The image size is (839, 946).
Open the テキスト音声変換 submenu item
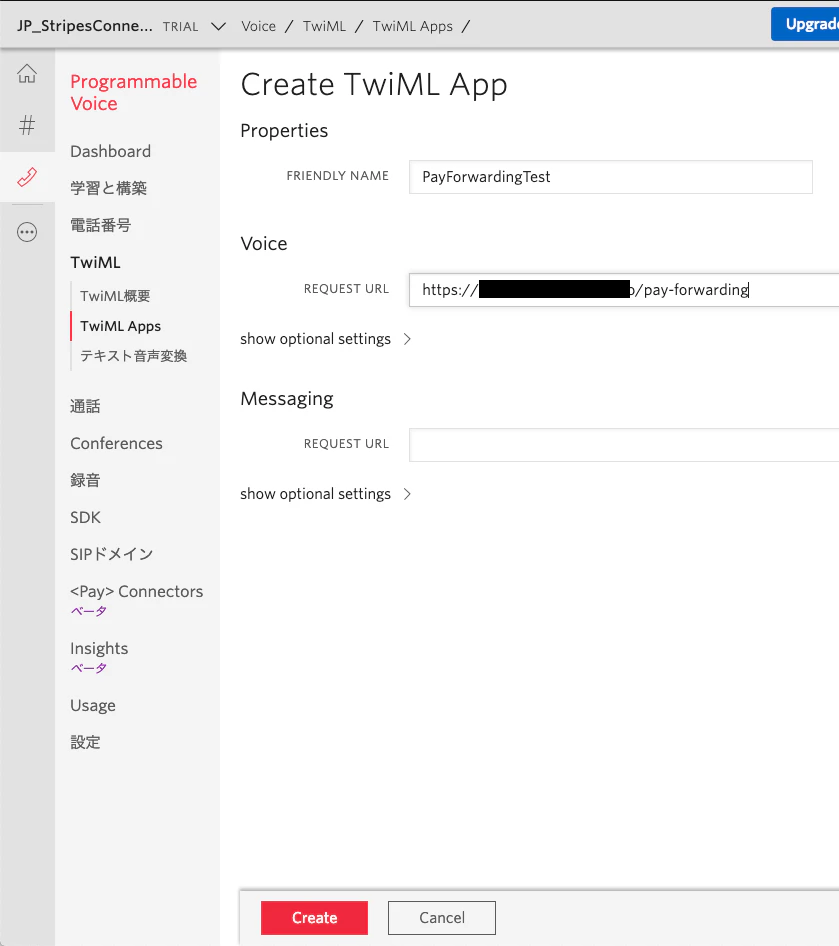134,356
